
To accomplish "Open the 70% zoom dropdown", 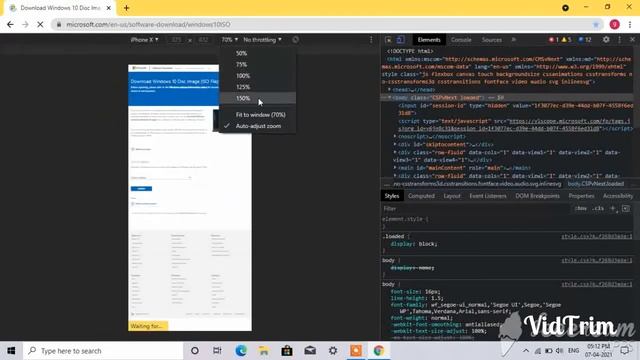I will 229,40.
